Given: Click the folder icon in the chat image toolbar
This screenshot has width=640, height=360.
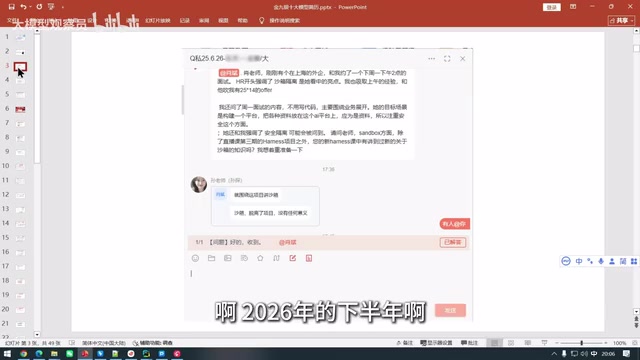Looking at the screenshot, I should click(211, 258).
